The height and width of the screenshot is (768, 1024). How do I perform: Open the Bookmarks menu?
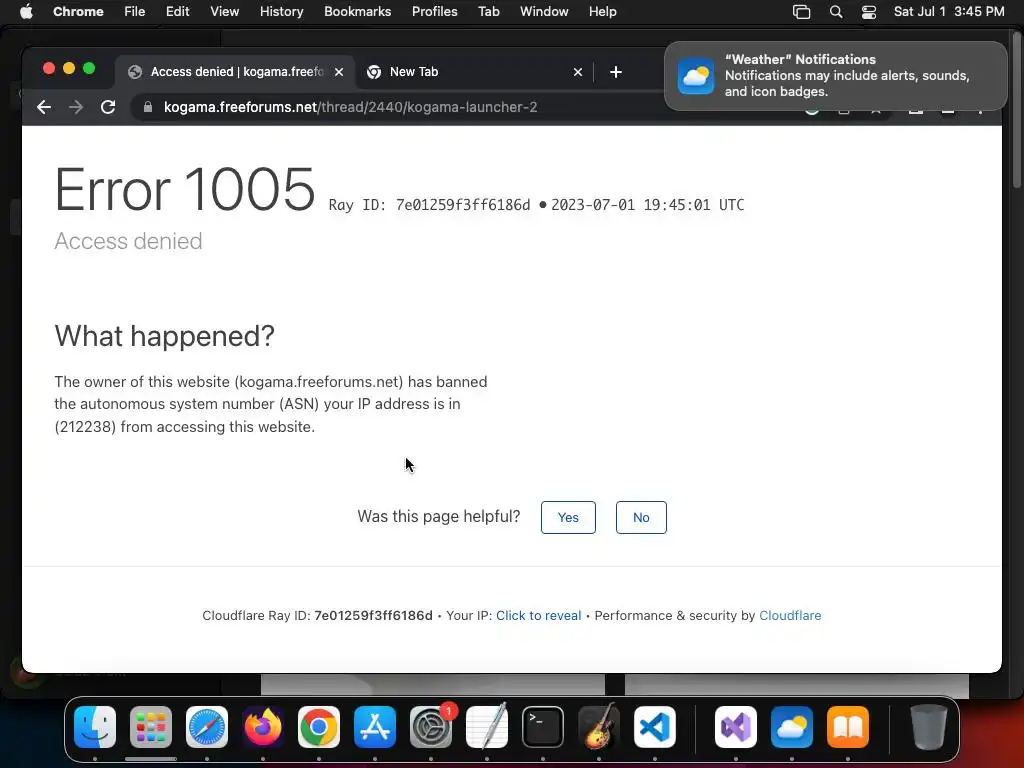coord(358,12)
